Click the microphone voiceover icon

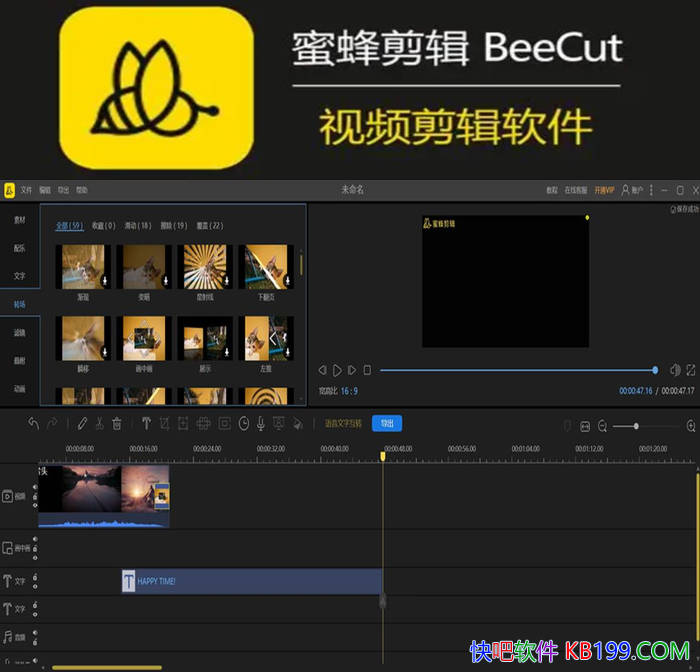(x=261, y=424)
